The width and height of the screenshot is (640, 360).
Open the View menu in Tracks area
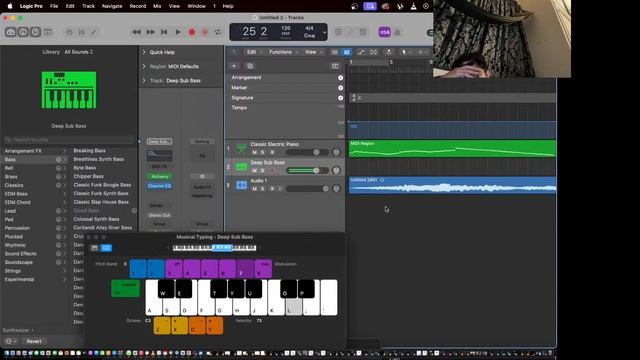pyautogui.click(x=313, y=52)
